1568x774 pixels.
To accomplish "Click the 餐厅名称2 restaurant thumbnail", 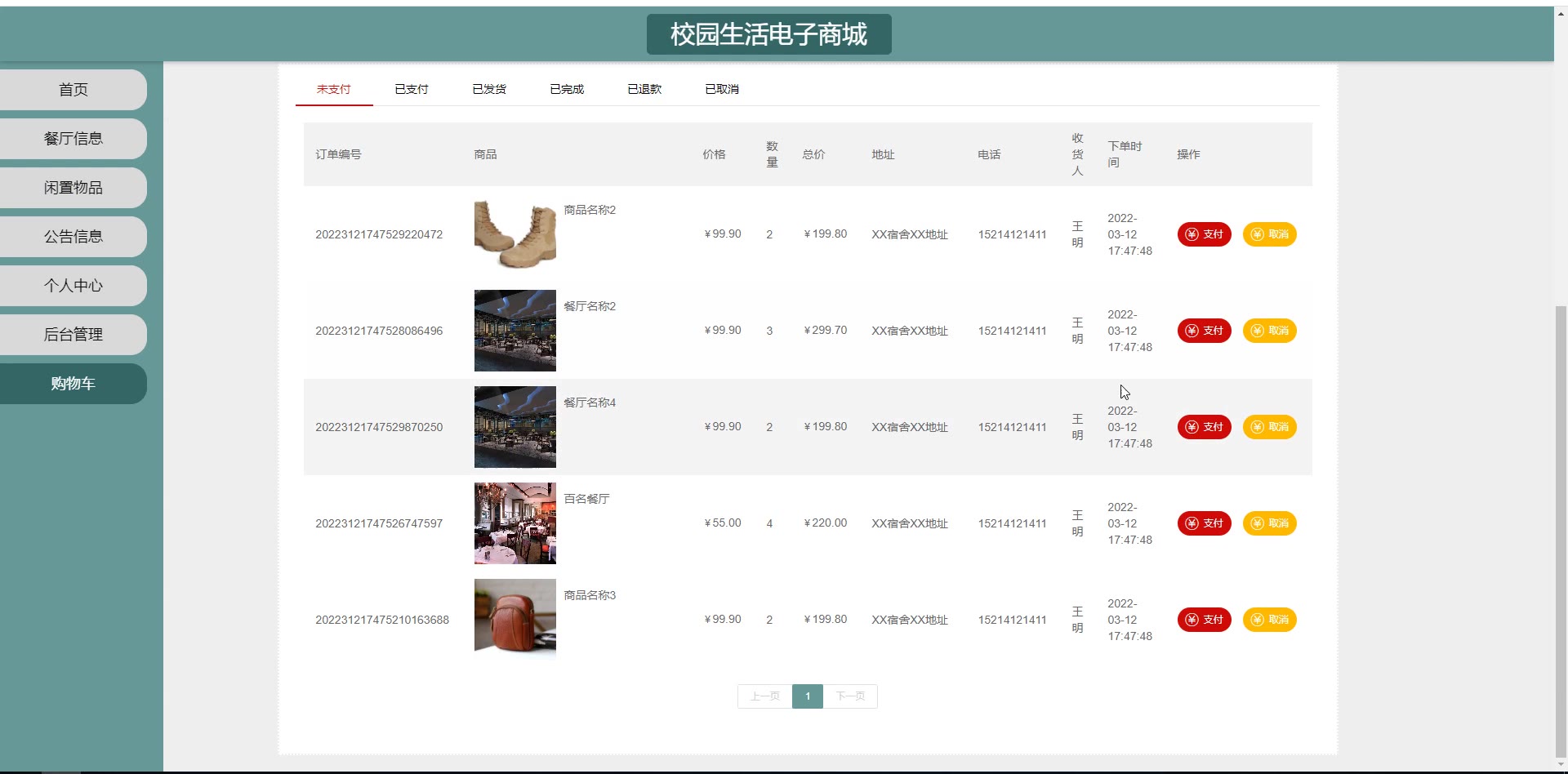I will [x=515, y=331].
